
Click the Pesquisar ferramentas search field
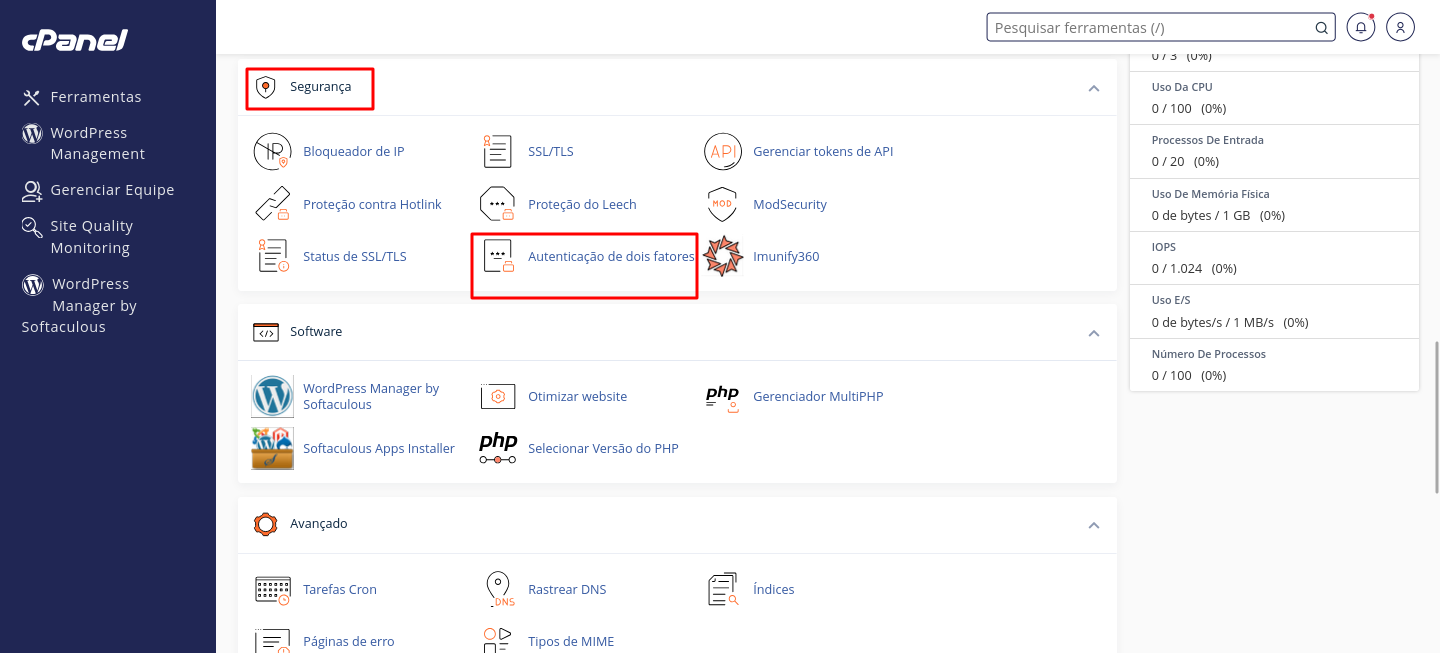click(1150, 28)
